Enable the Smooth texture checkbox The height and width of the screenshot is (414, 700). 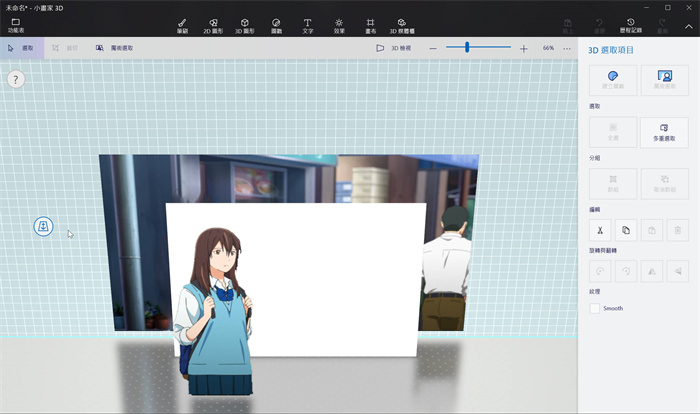pos(595,308)
